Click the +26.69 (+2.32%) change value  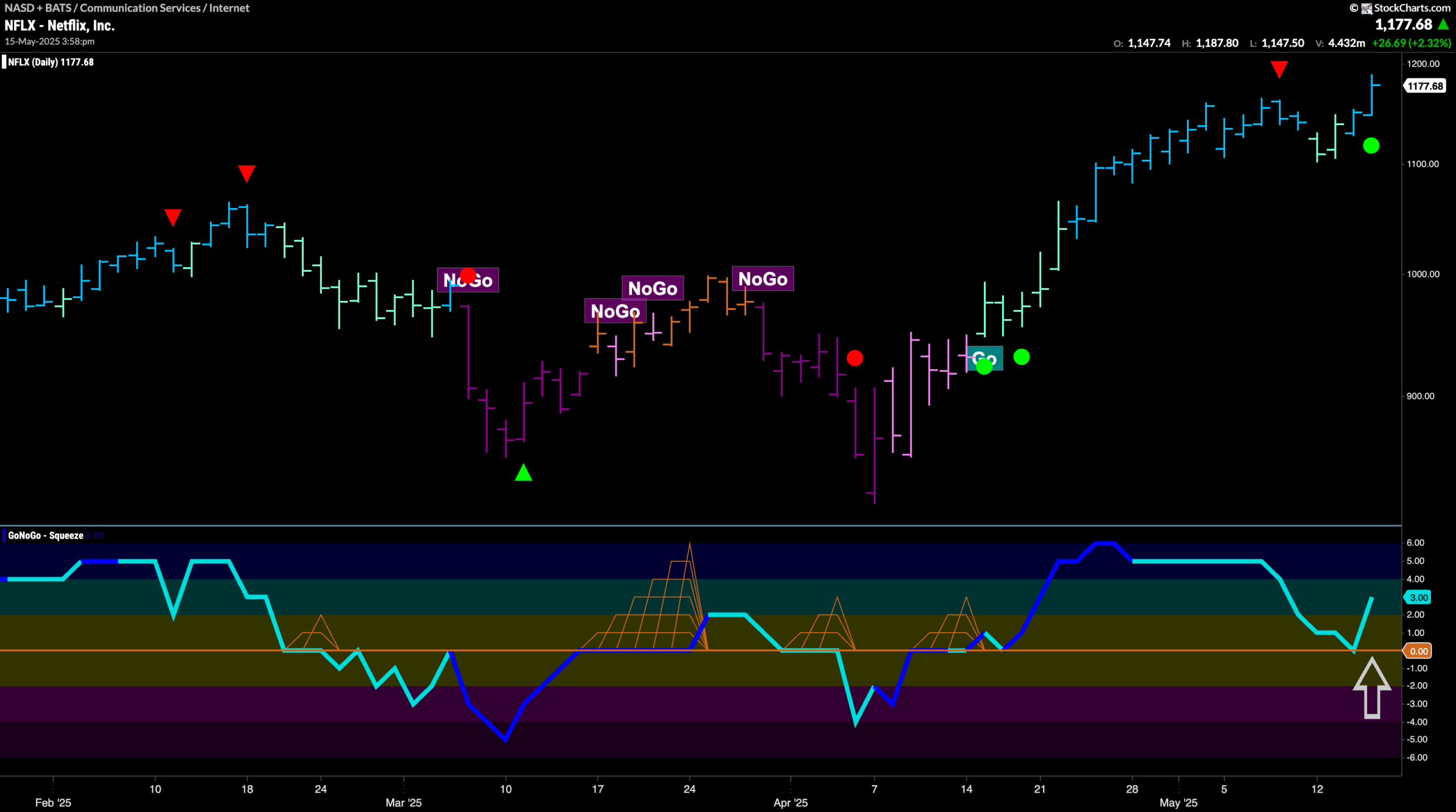[1411, 43]
